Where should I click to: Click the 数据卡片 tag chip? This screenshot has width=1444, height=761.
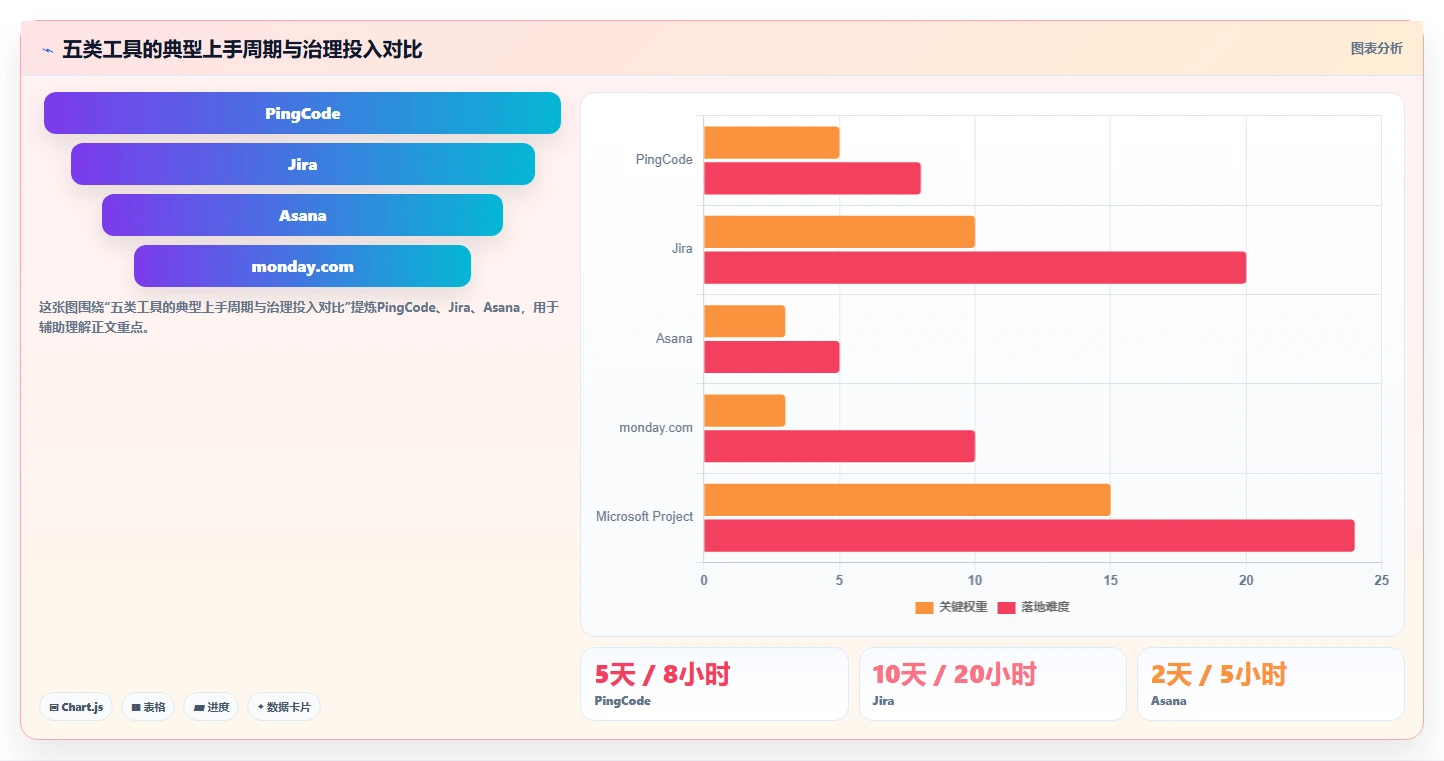pos(284,707)
